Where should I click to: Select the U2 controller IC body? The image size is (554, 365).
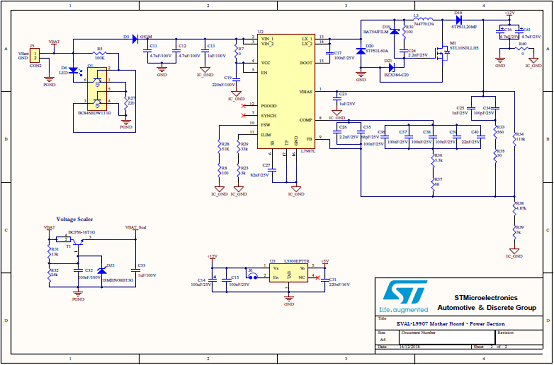point(285,92)
